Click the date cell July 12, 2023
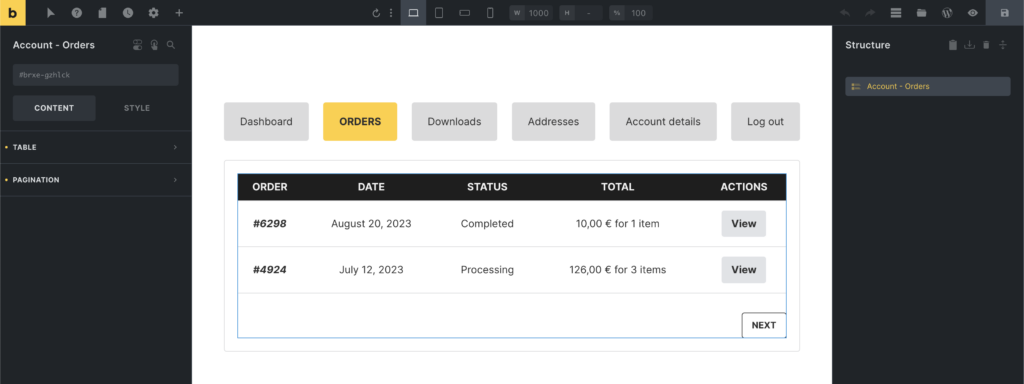This screenshot has height=384, width=1024. point(371,270)
